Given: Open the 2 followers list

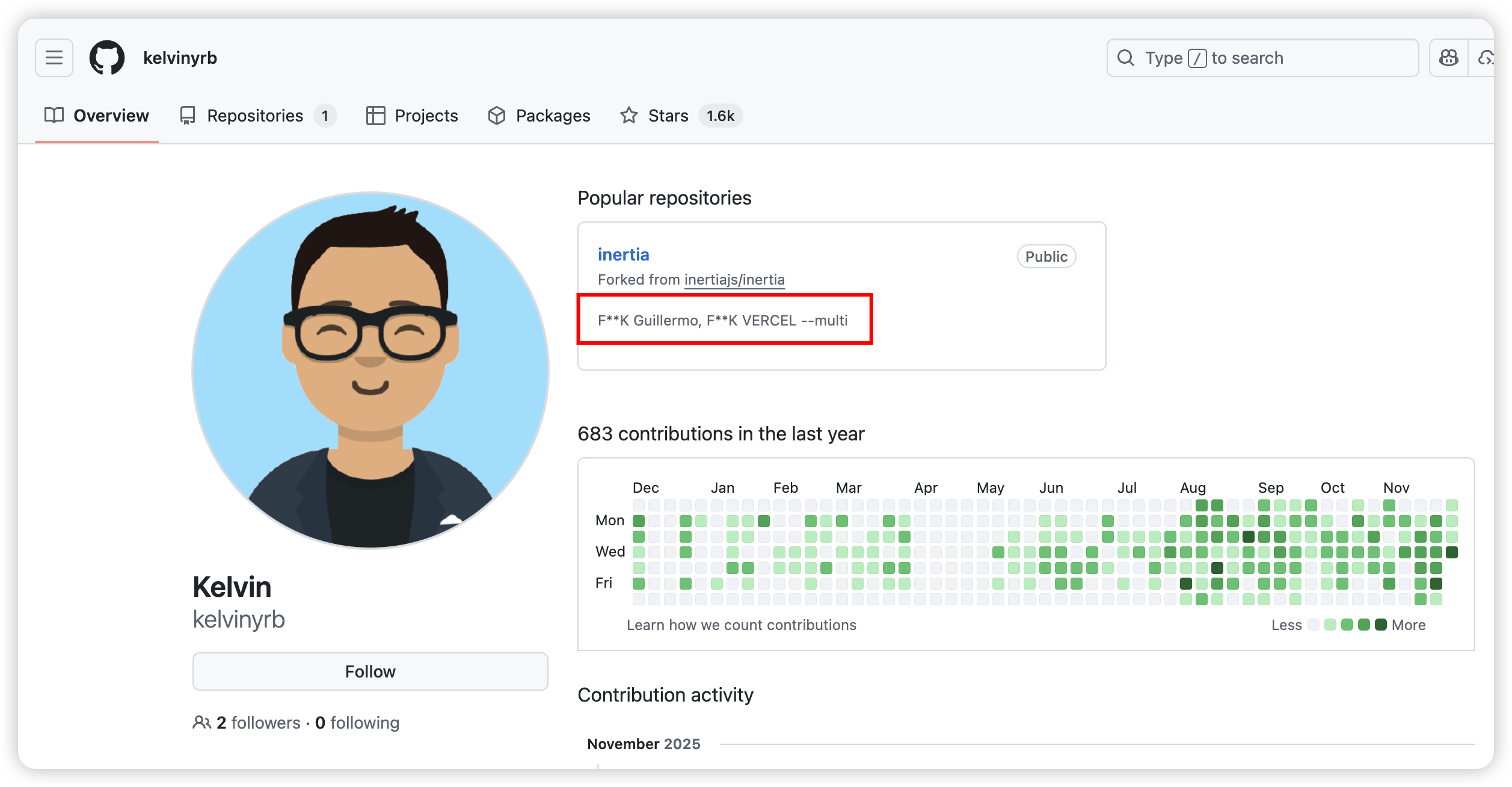Looking at the screenshot, I should pos(259,722).
